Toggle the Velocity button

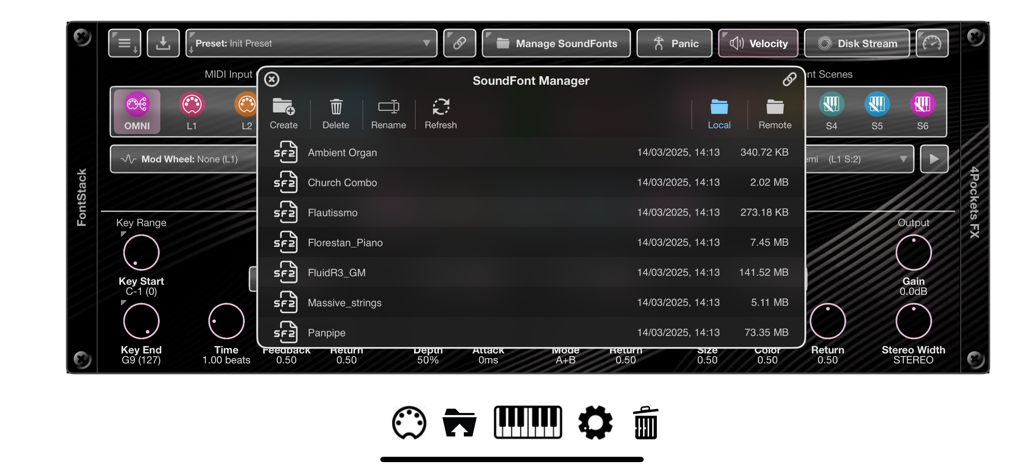pos(758,44)
